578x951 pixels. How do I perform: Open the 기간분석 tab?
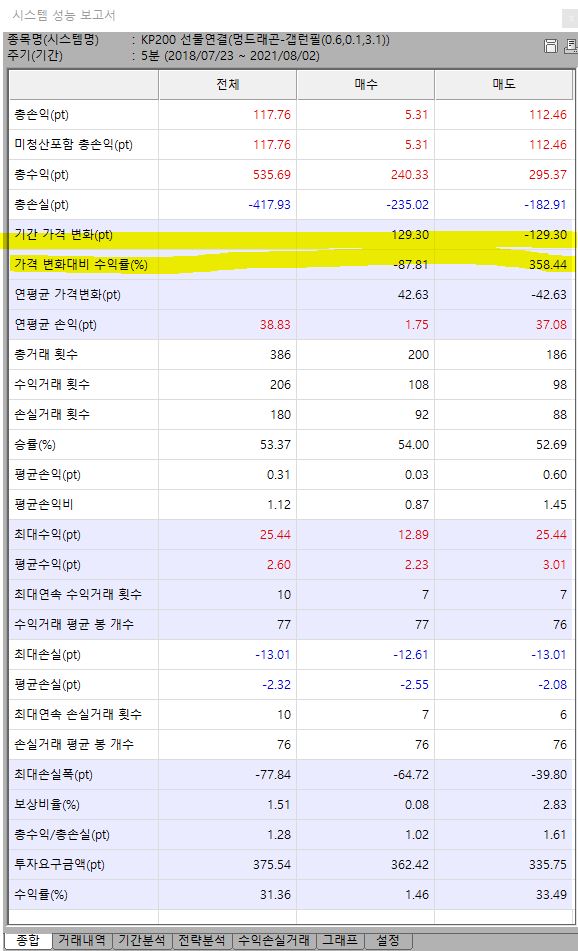(142, 940)
